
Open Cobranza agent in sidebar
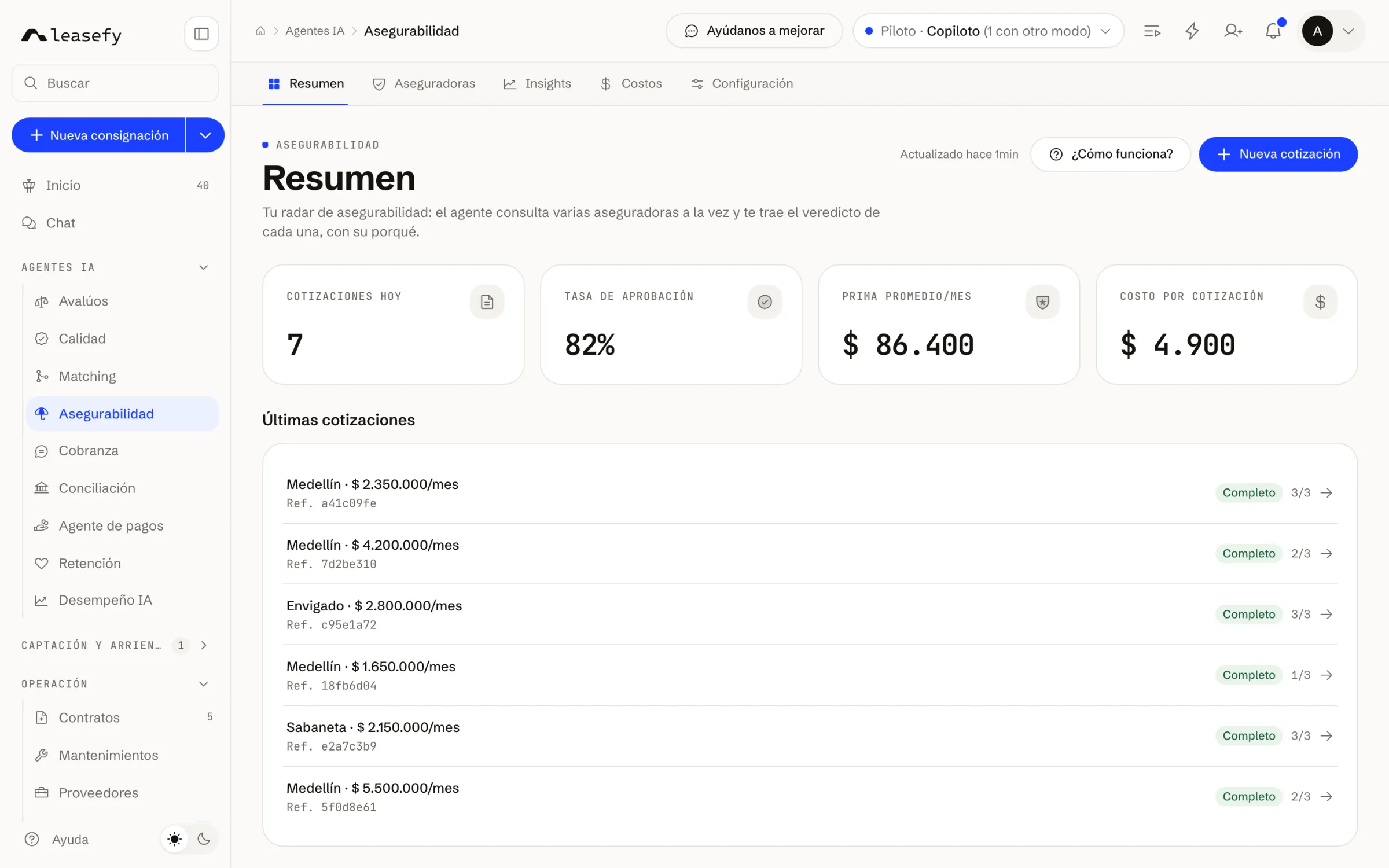pyautogui.click(x=122, y=451)
